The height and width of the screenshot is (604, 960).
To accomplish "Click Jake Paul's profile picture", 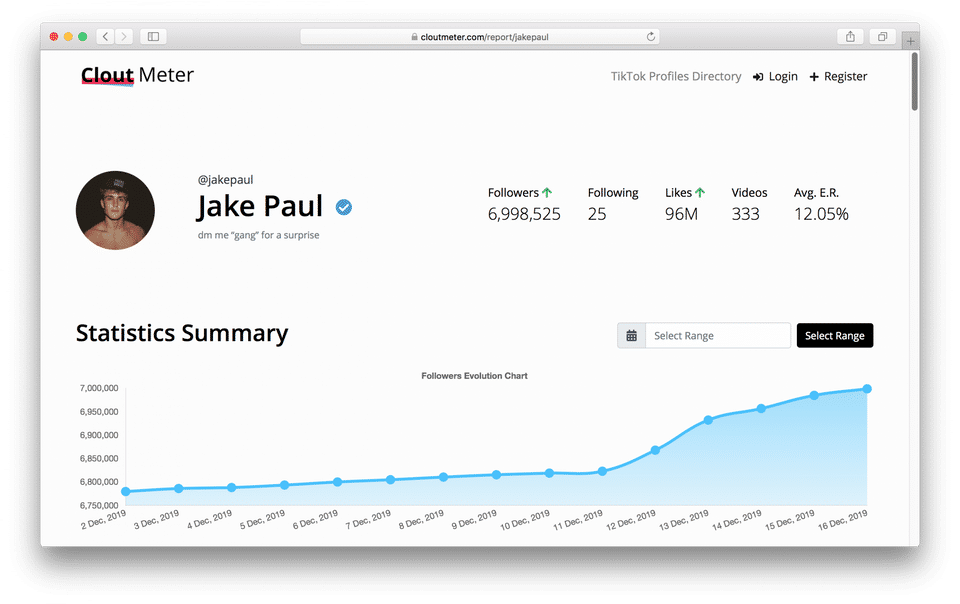I will point(115,210).
